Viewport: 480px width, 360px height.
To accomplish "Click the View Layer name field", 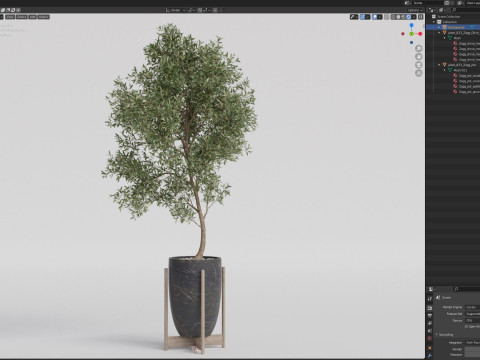I will pyautogui.click(x=473, y=3).
